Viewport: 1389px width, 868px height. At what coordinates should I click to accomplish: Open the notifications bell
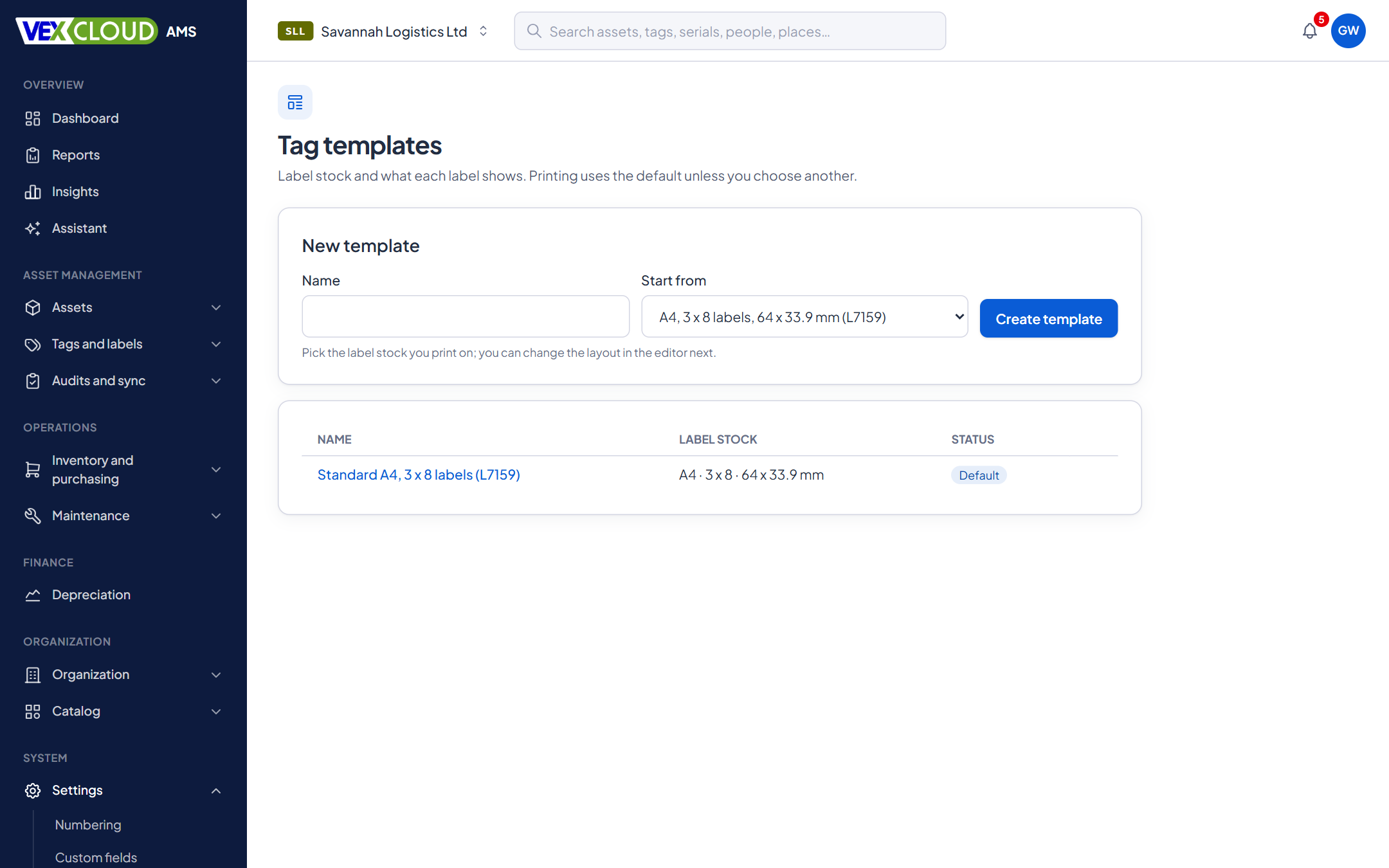click(x=1310, y=31)
